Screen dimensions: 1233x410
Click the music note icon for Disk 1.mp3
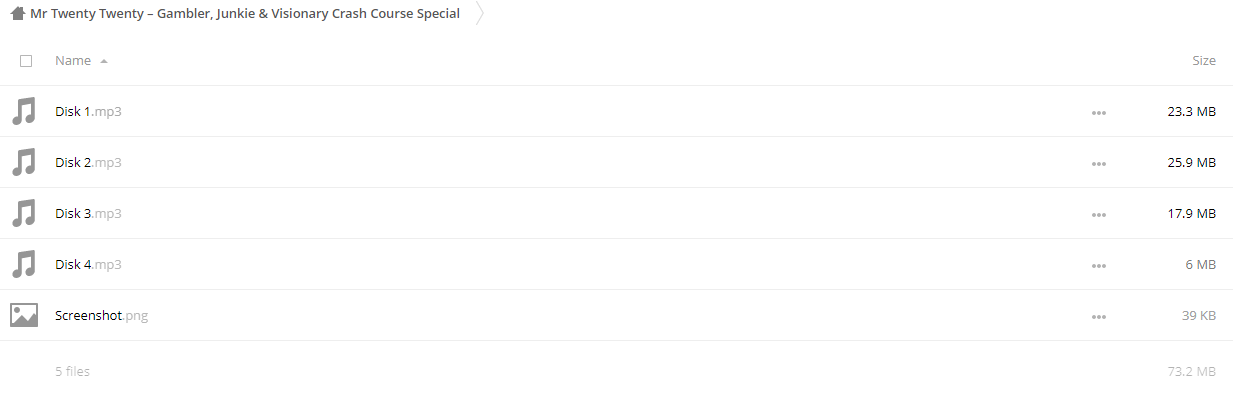(x=24, y=111)
